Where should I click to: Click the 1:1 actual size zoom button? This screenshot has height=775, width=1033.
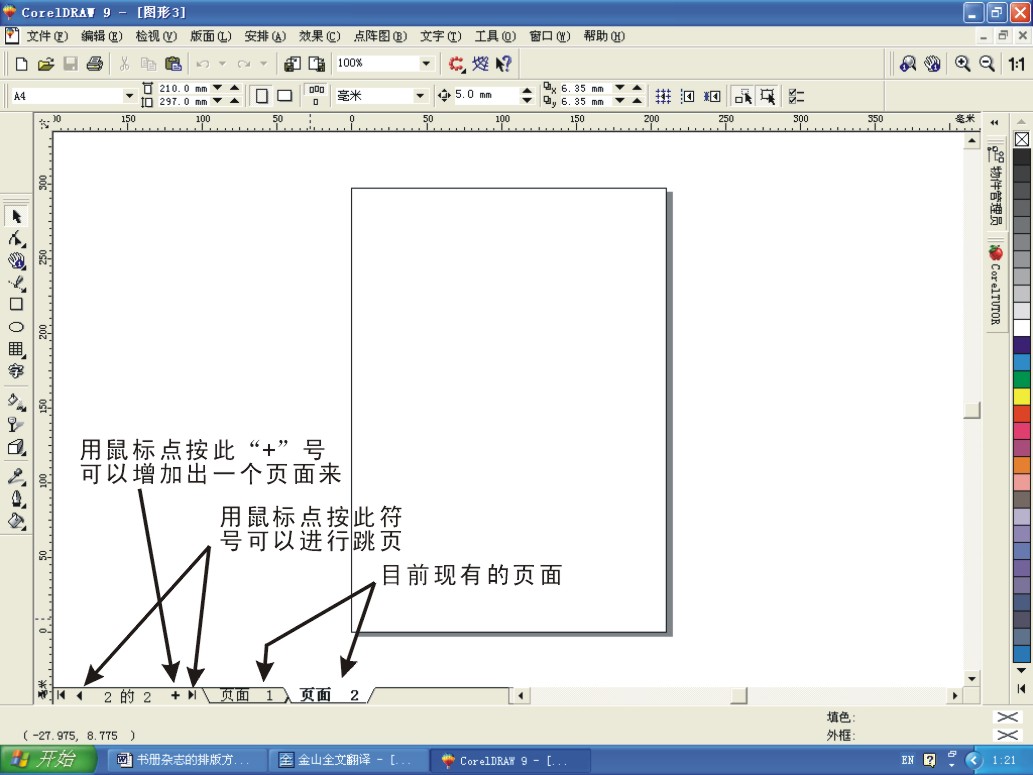(x=1017, y=64)
